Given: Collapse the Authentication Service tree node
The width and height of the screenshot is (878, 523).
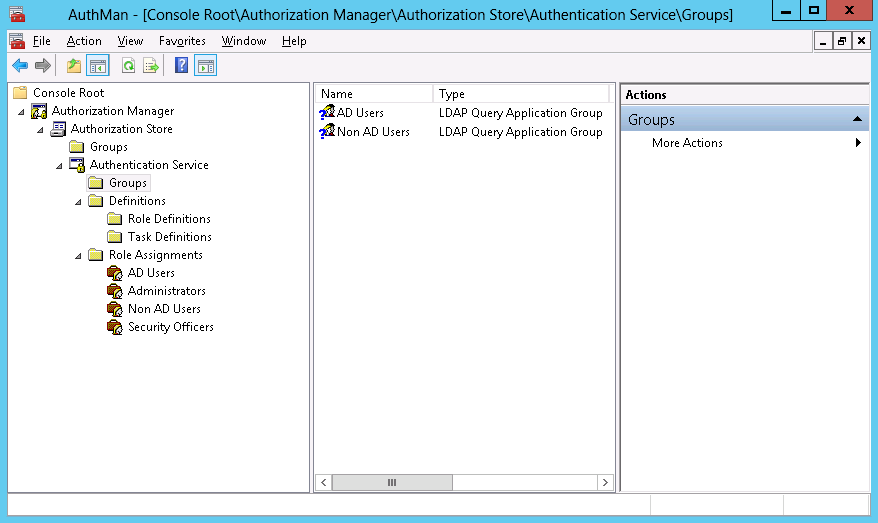Looking at the screenshot, I should (59, 165).
